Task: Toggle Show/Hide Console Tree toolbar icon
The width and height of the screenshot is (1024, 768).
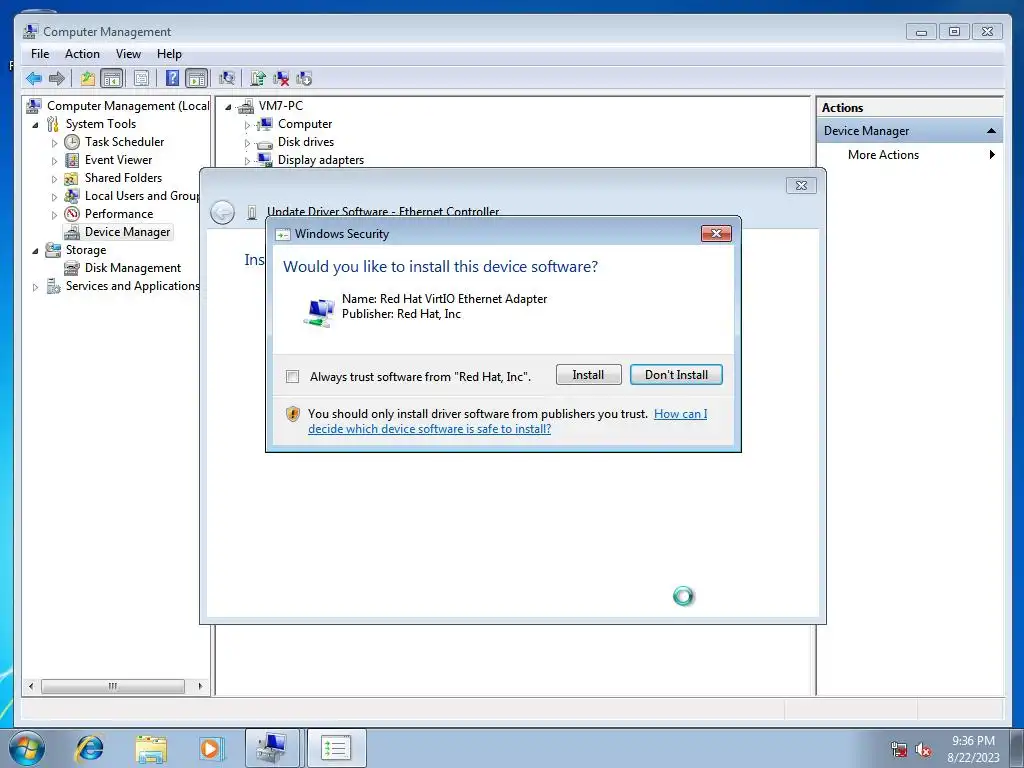Action: tap(112, 79)
